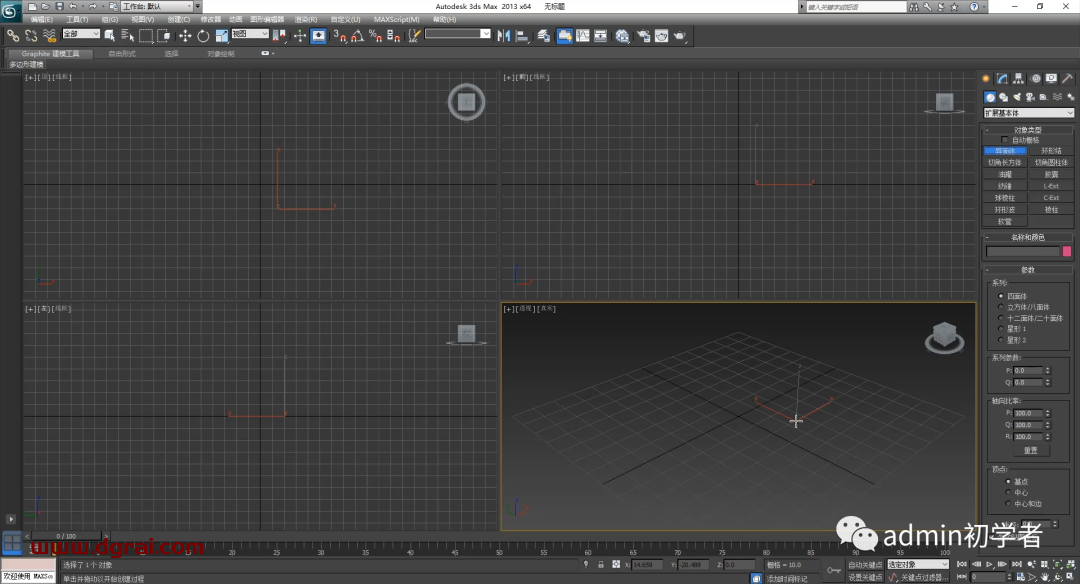Select the 立方体/八面体 radio button
The height and width of the screenshot is (584, 1080).
tap(1001, 307)
